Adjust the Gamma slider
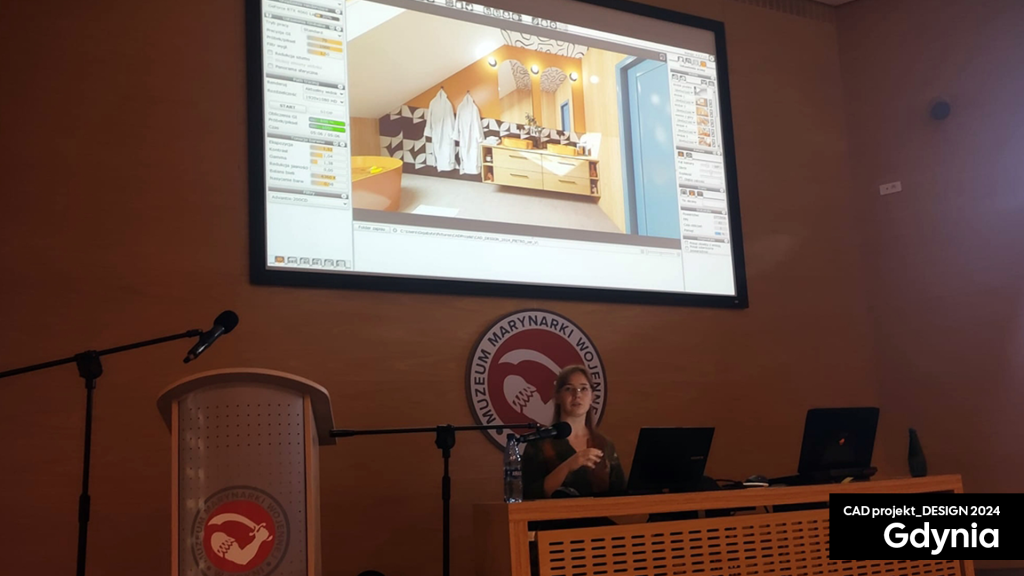 328,163
